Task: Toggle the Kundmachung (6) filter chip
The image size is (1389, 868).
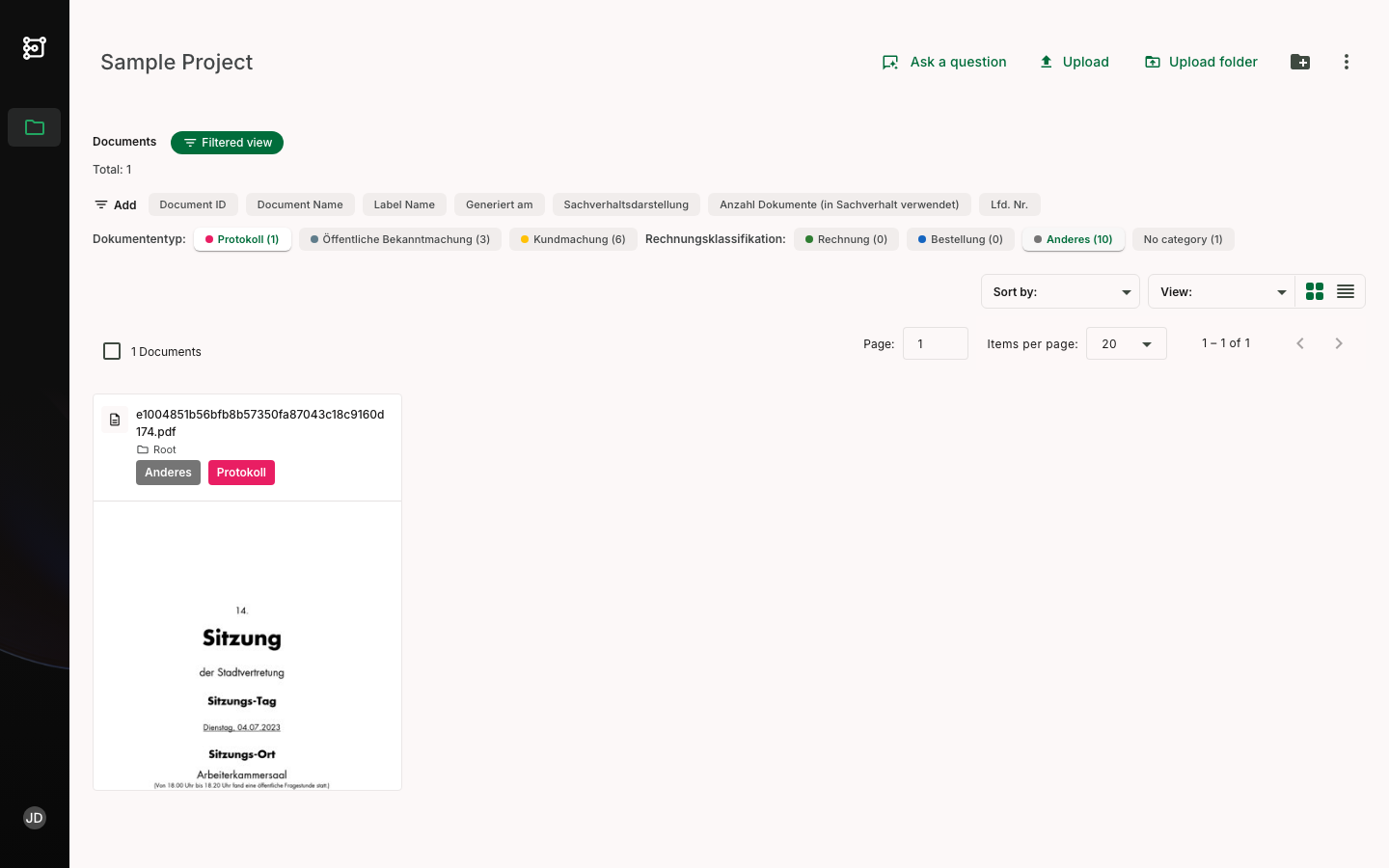Action: pos(573,239)
